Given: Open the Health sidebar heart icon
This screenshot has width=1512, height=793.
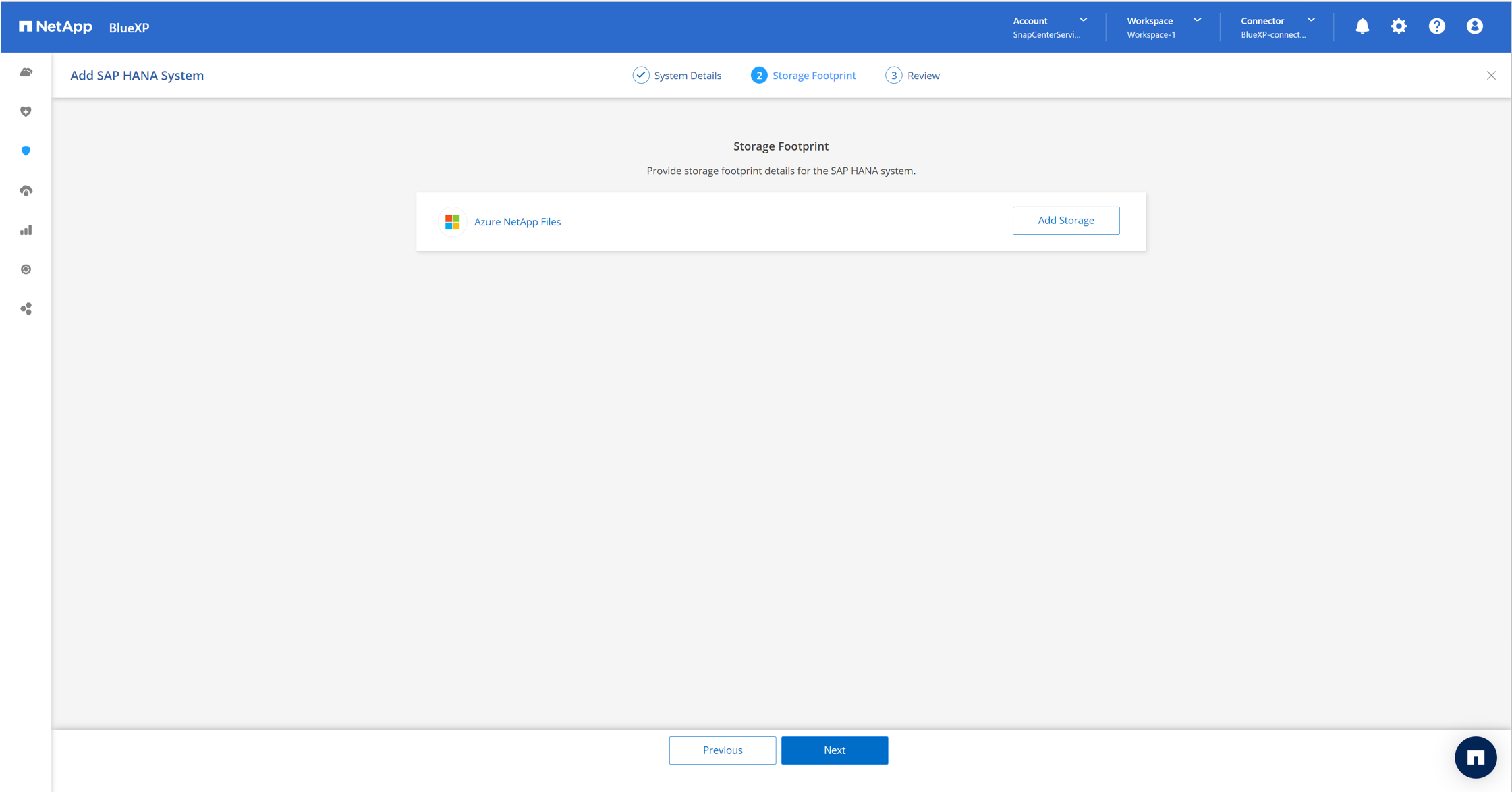Looking at the screenshot, I should pos(26,111).
